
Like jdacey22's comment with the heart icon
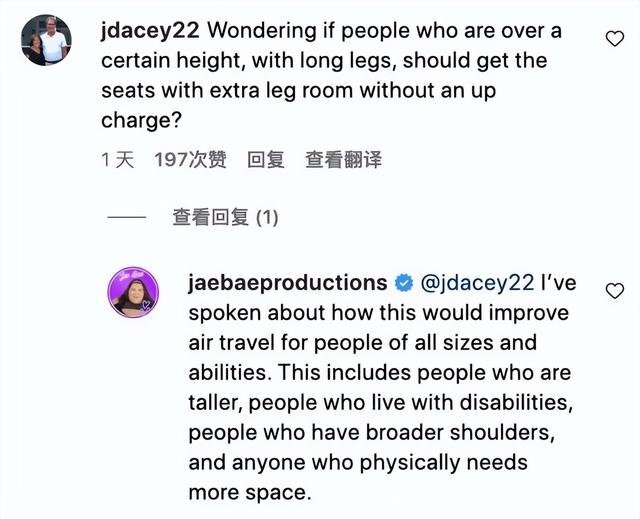coord(616,39)
